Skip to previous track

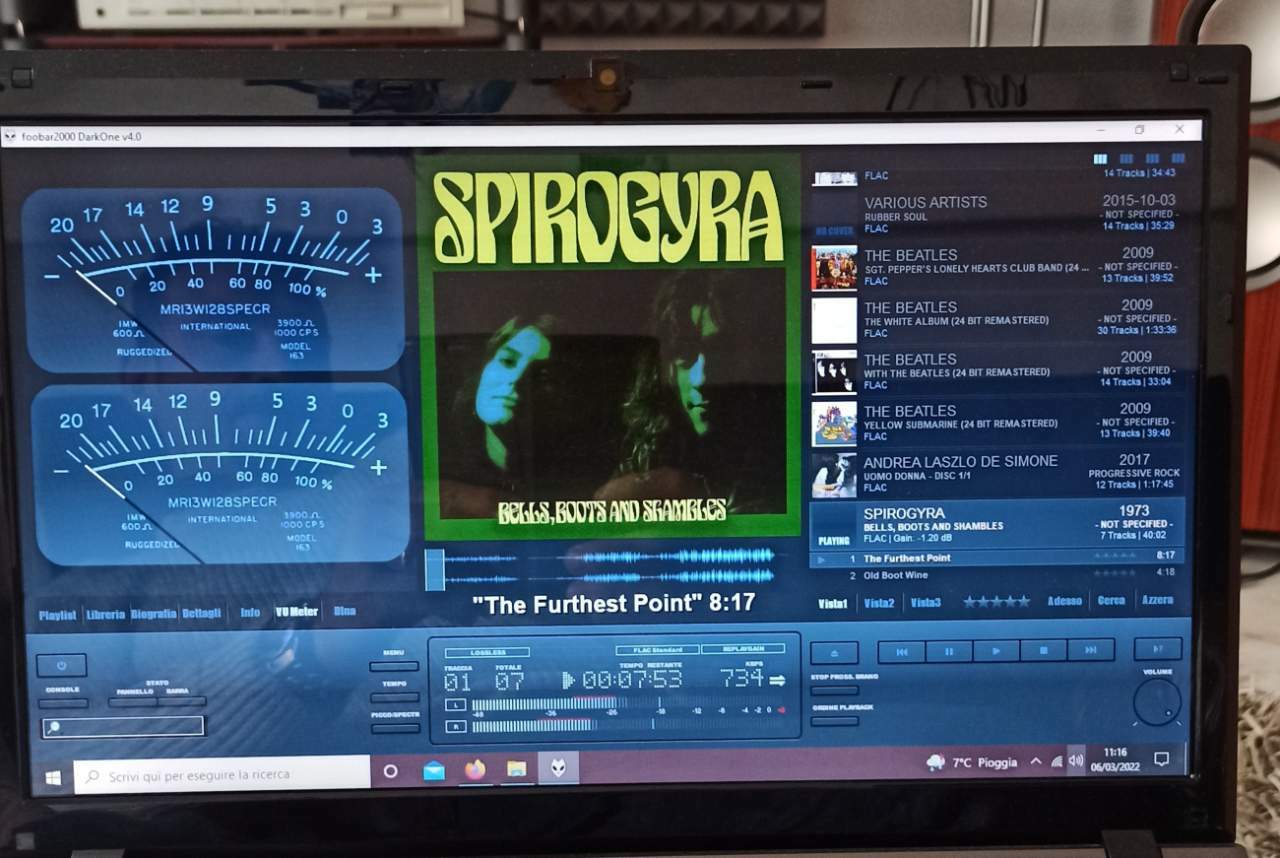(901, 651)
